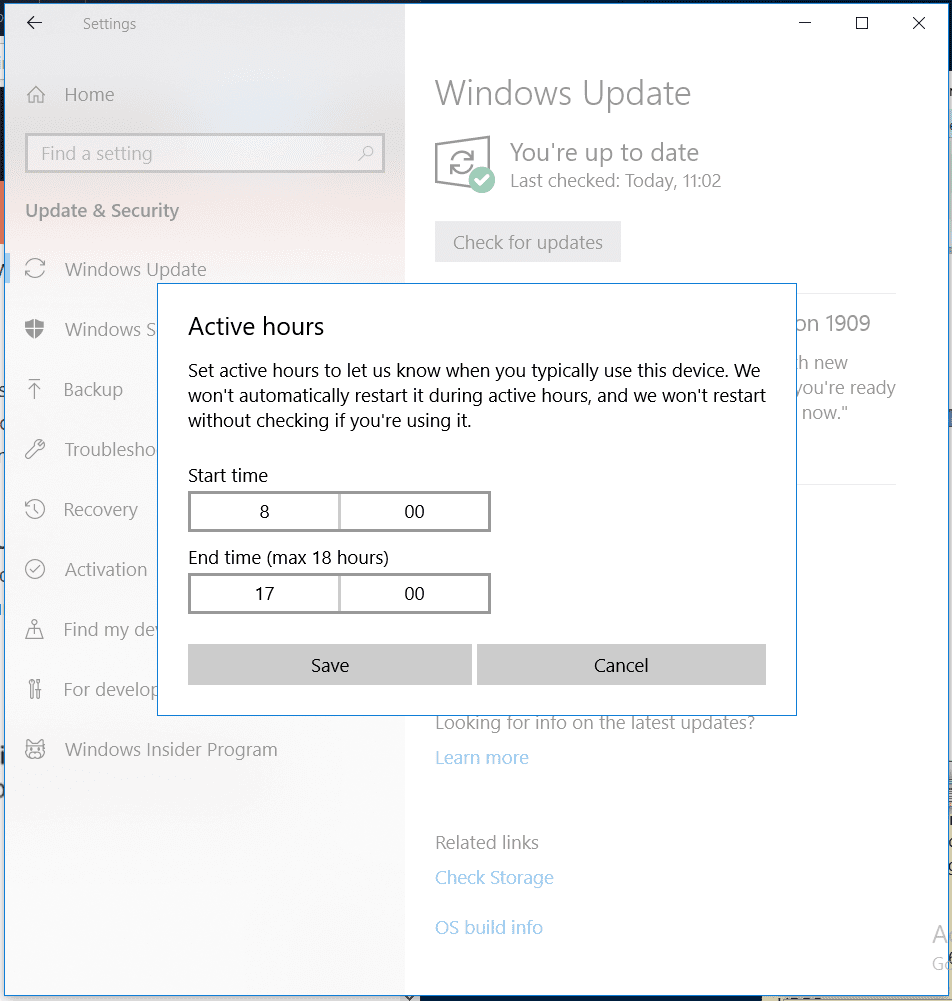Maximize the Settings window
This screenshot has height=1001, width=952.
862,23
